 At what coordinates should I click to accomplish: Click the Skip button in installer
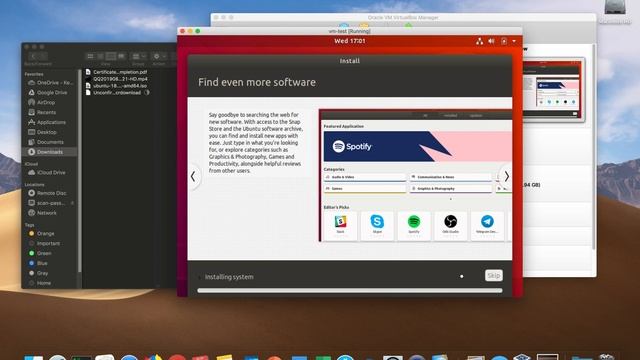point(493,276)
